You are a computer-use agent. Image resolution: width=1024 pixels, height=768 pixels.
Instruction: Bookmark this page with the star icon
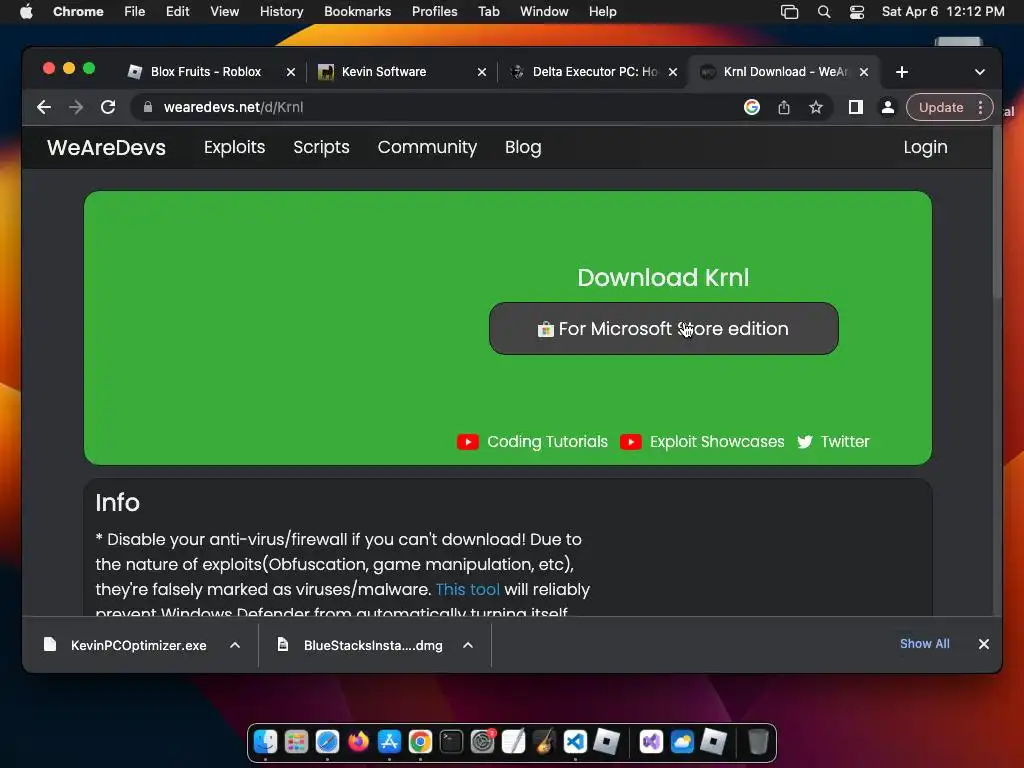[816, 107]
